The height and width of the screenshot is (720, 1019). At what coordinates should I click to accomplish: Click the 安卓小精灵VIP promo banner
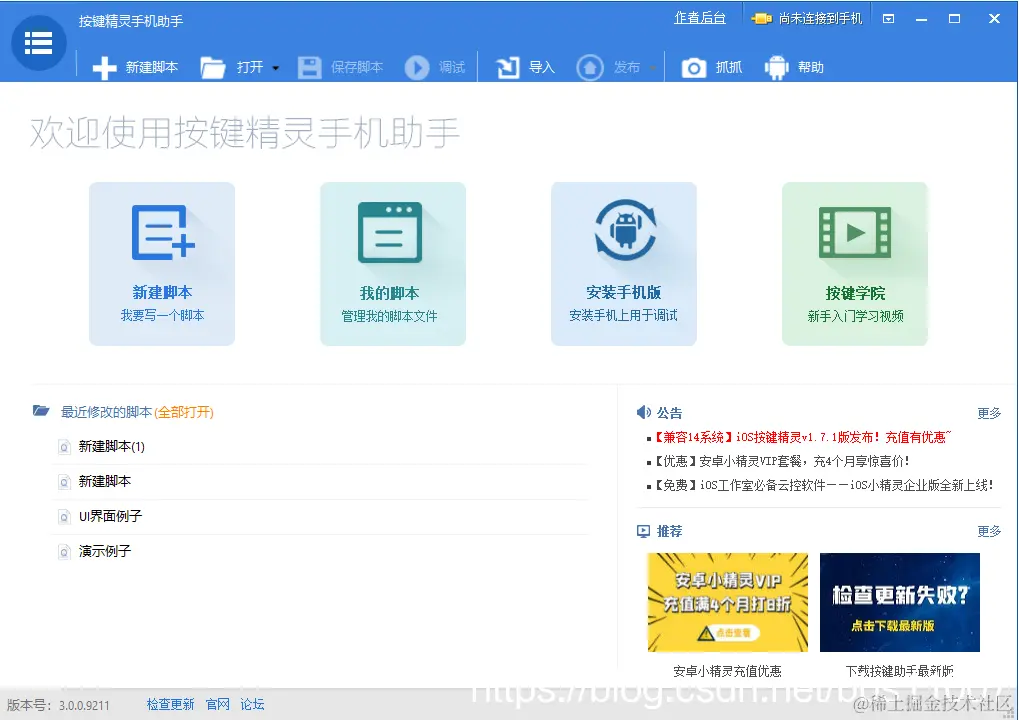pos(727,601)
